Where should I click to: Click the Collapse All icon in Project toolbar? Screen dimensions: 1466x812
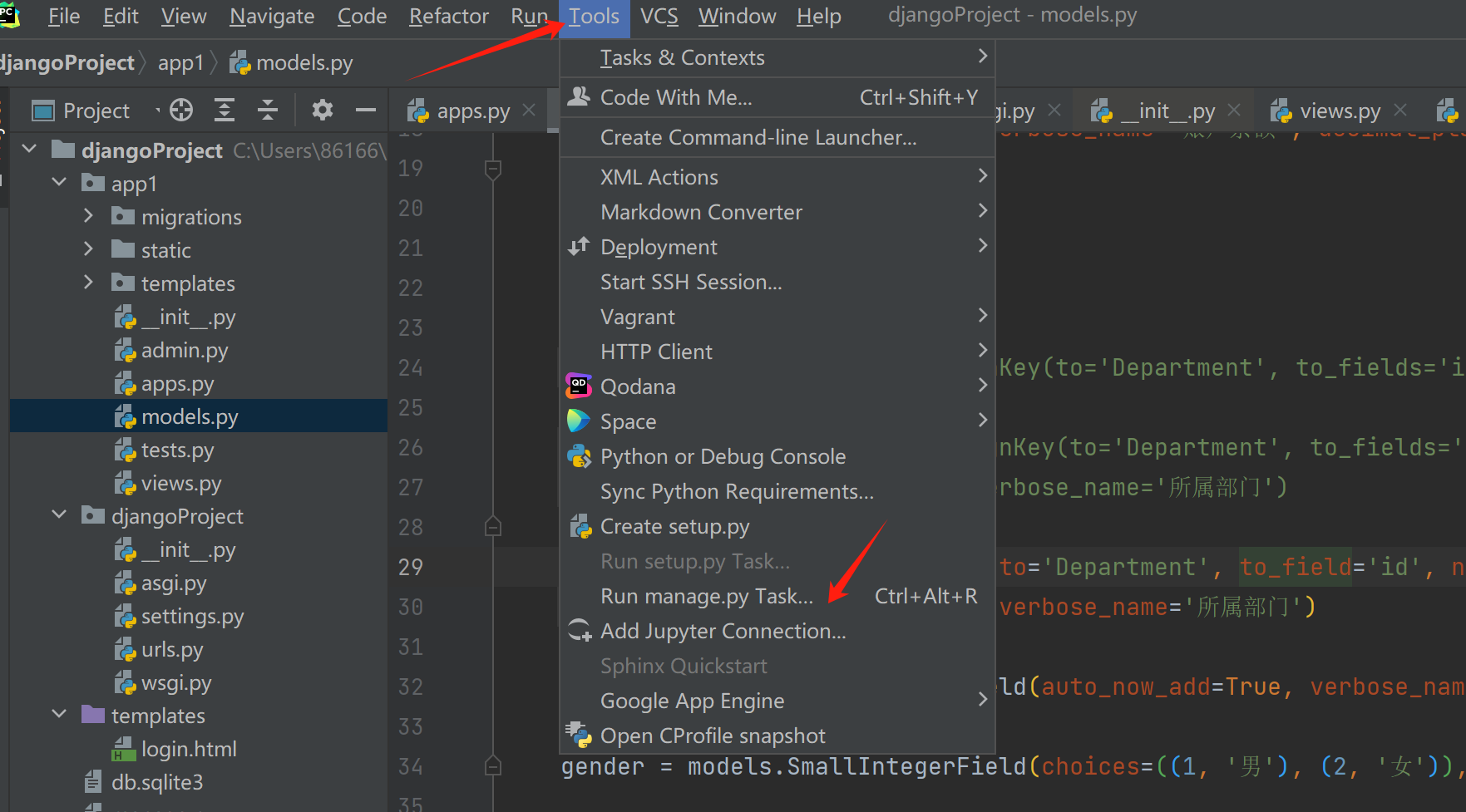click(267, 111)
